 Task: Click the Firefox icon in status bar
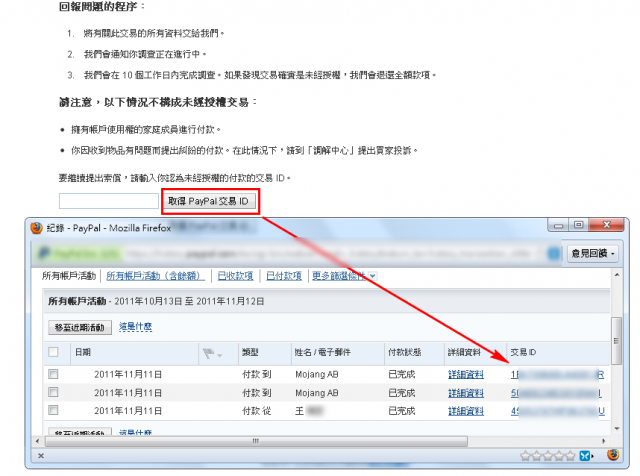[x=613, y=455]
